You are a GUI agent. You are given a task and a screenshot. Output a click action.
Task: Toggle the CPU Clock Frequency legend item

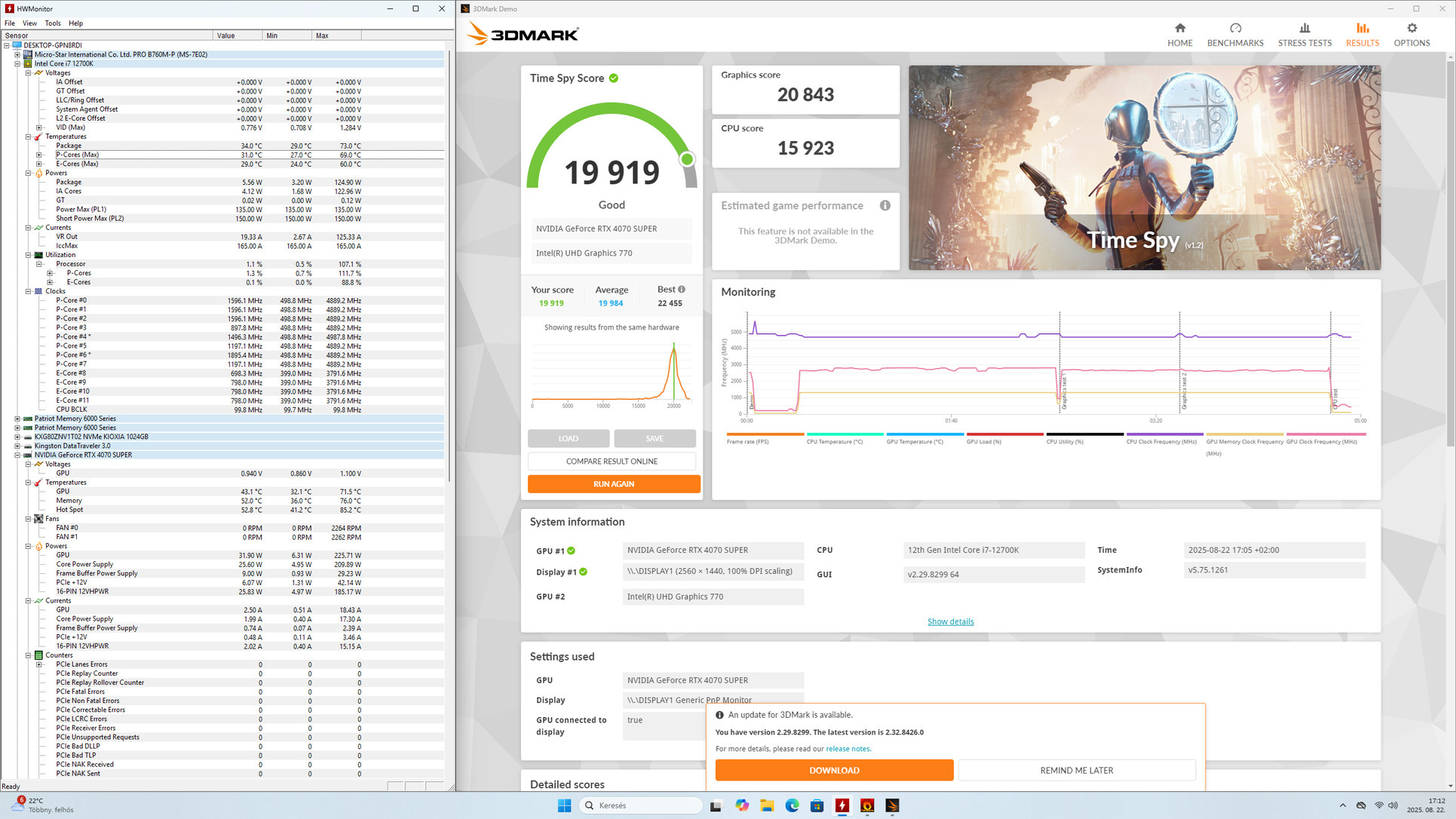(x=1164, y=434)
